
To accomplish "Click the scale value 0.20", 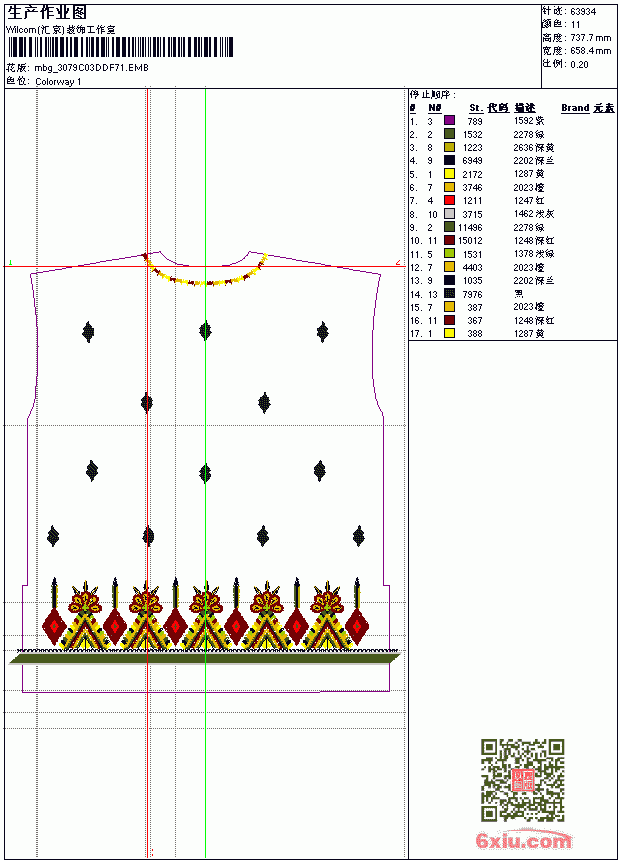I will coord(579,65).
